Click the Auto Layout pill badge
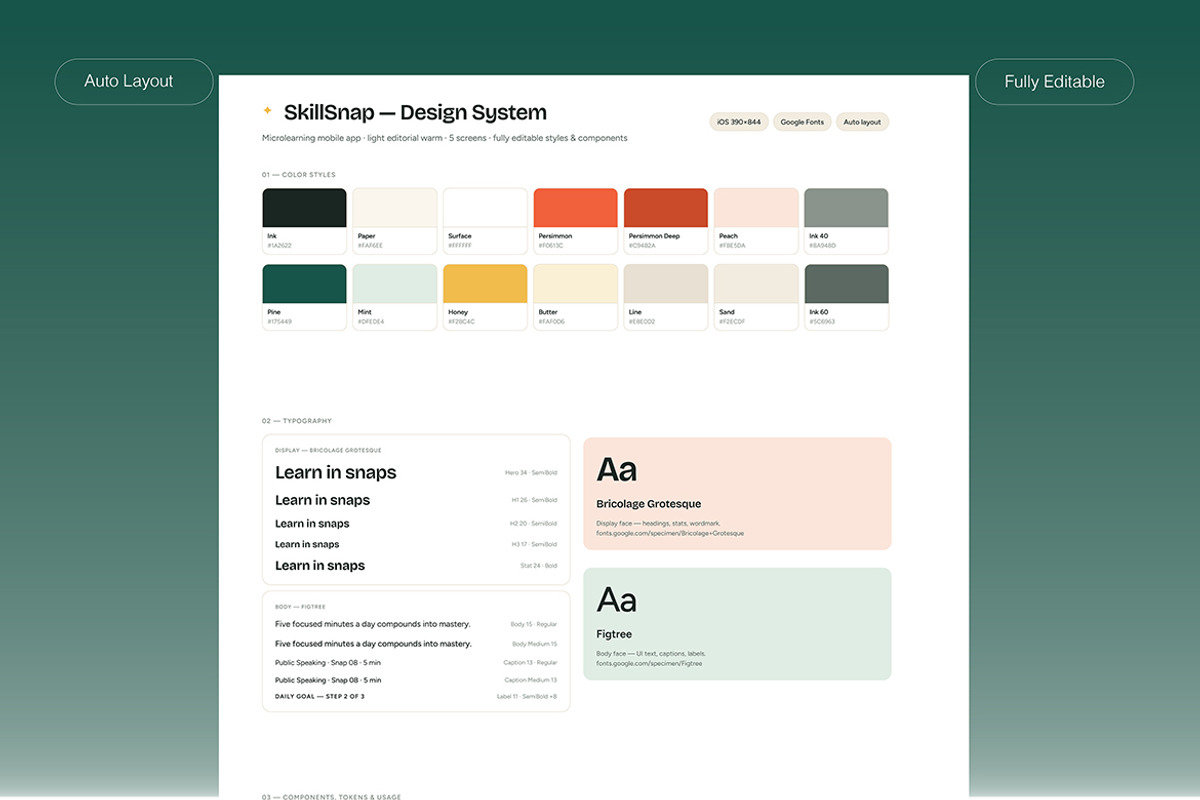Viewport: 1200px width, 800px height. [x=134, y=82]
